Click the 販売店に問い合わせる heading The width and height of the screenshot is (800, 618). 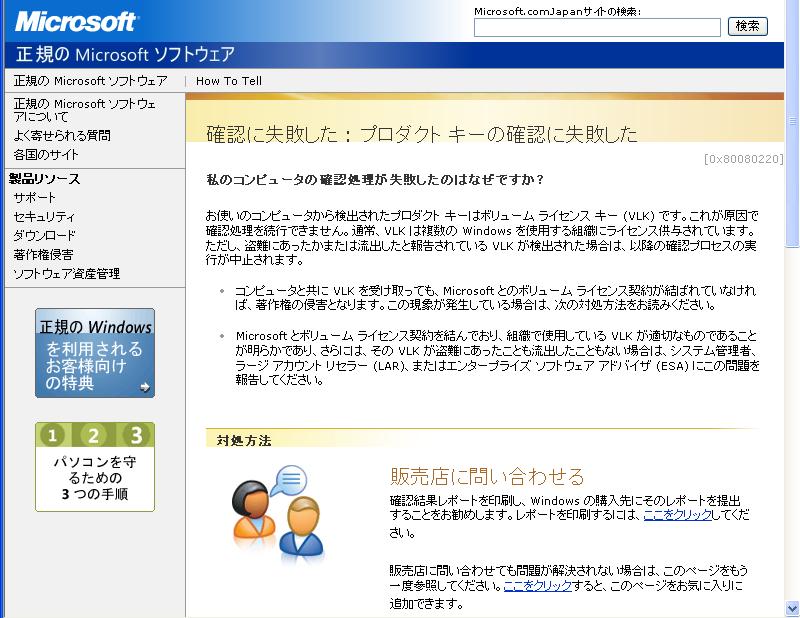pyautogui.click(x=487, y=476)
